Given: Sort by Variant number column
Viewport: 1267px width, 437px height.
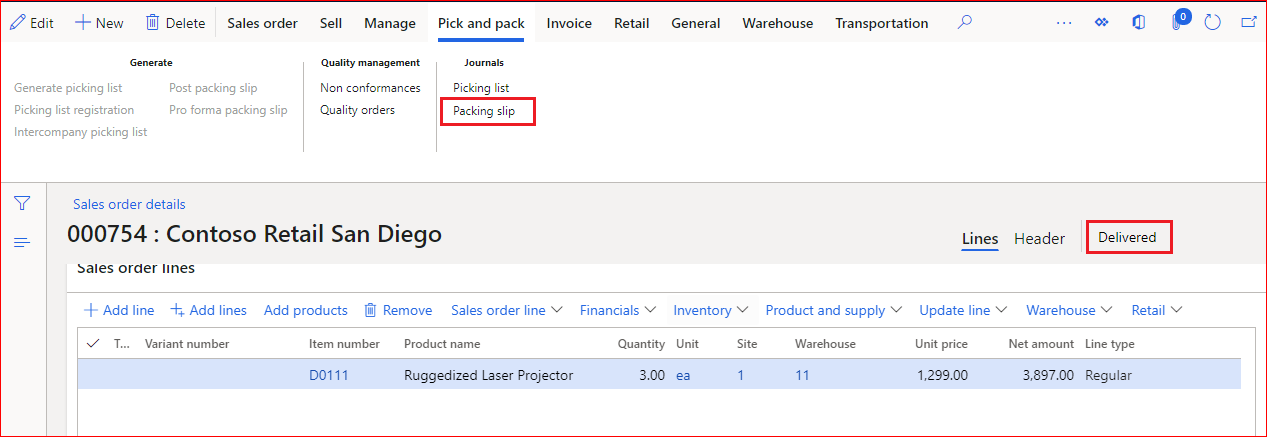Looking at the screenshot, I should point(187,344).
